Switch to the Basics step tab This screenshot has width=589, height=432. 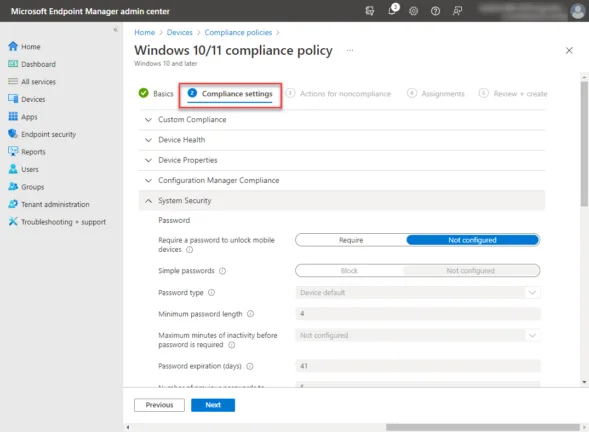156,94
